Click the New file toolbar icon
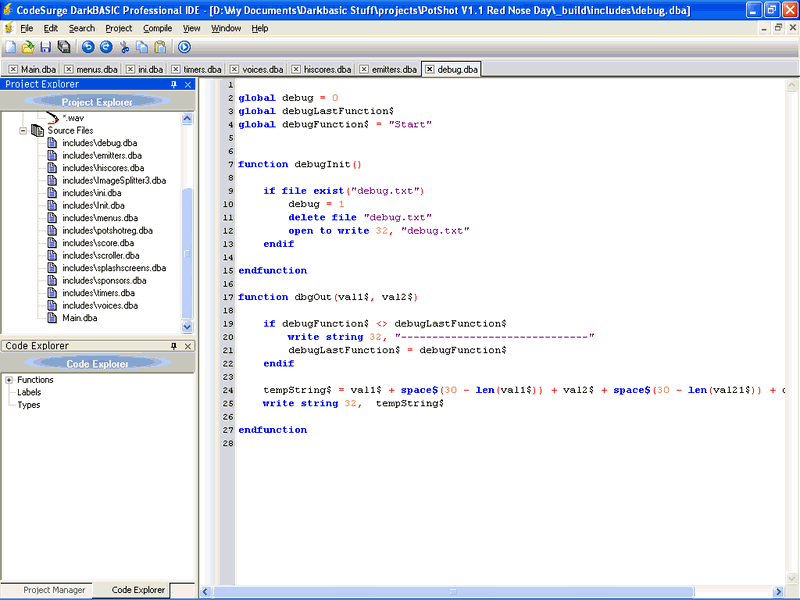The height and width of the screenshot is (600, 800). (x=10, y=47)
